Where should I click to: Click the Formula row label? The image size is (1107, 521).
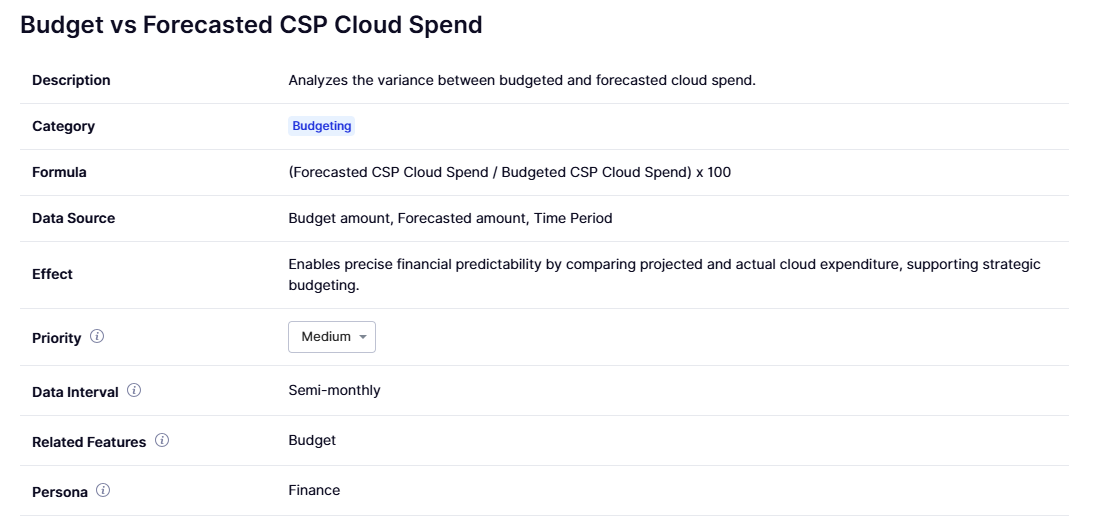coord(59,172)
